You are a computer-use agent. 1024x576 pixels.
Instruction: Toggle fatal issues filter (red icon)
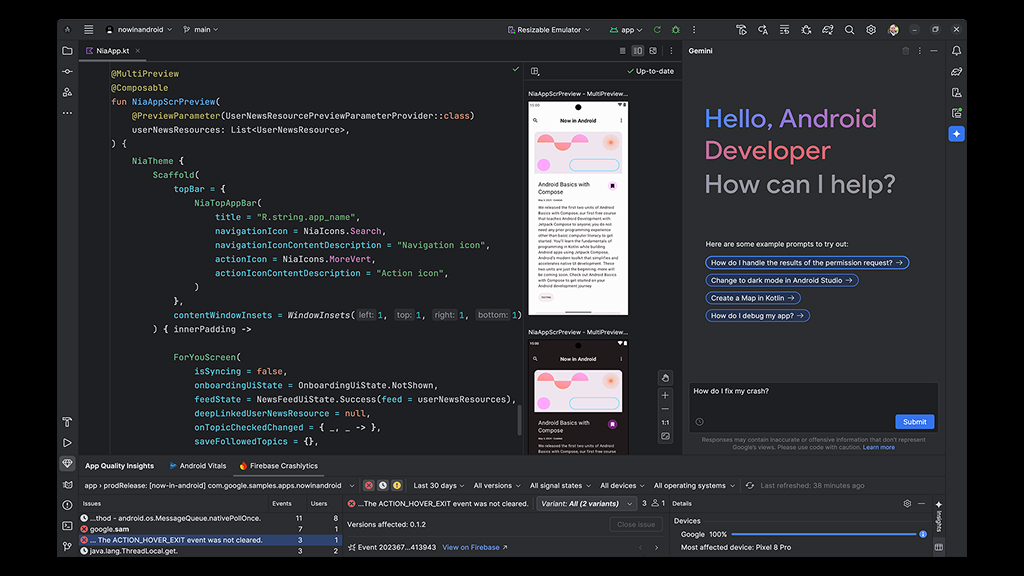point(369,485)
